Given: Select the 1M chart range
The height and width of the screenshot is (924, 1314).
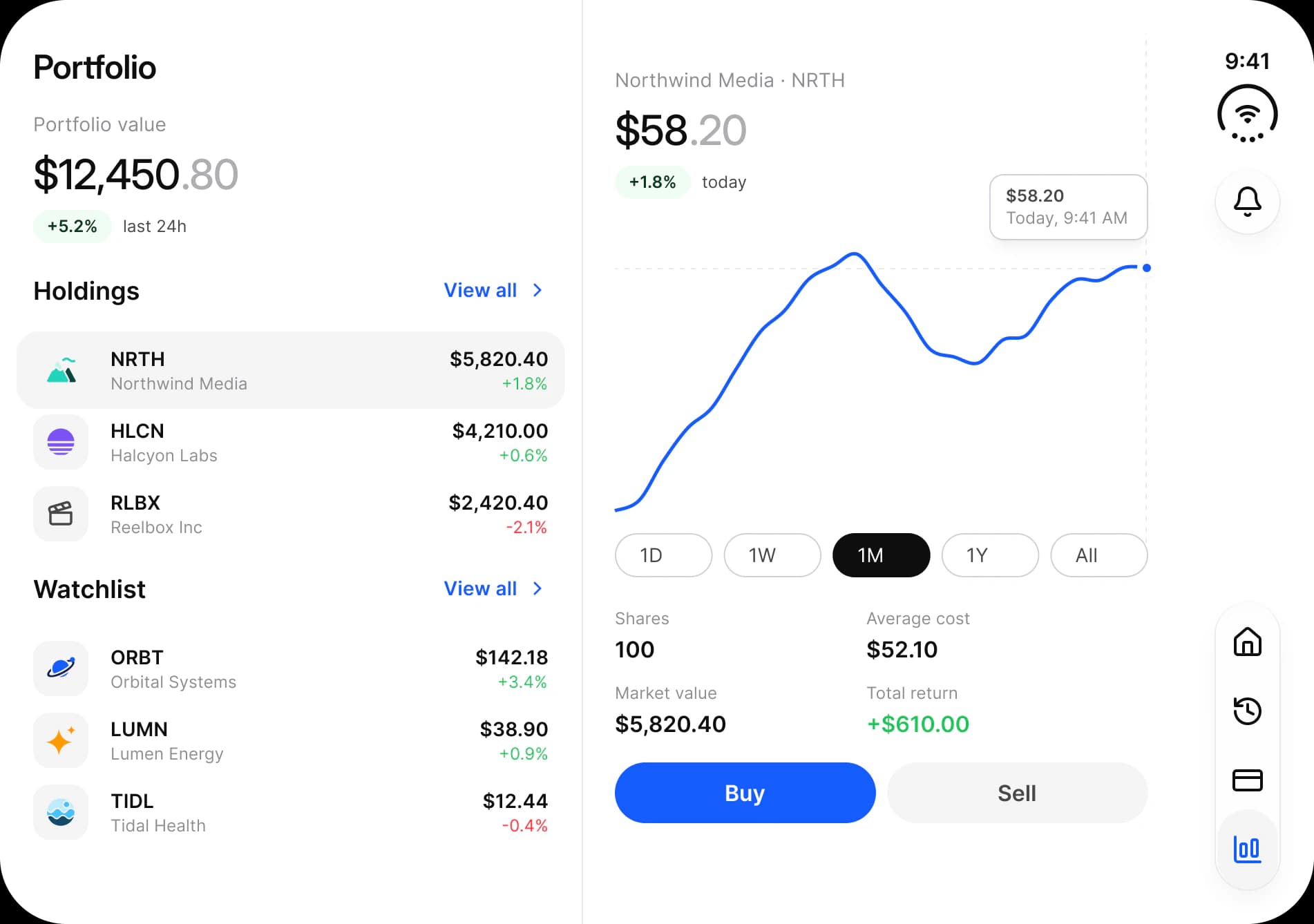Looking at the screenshot, I should click(x=882, y=555).
